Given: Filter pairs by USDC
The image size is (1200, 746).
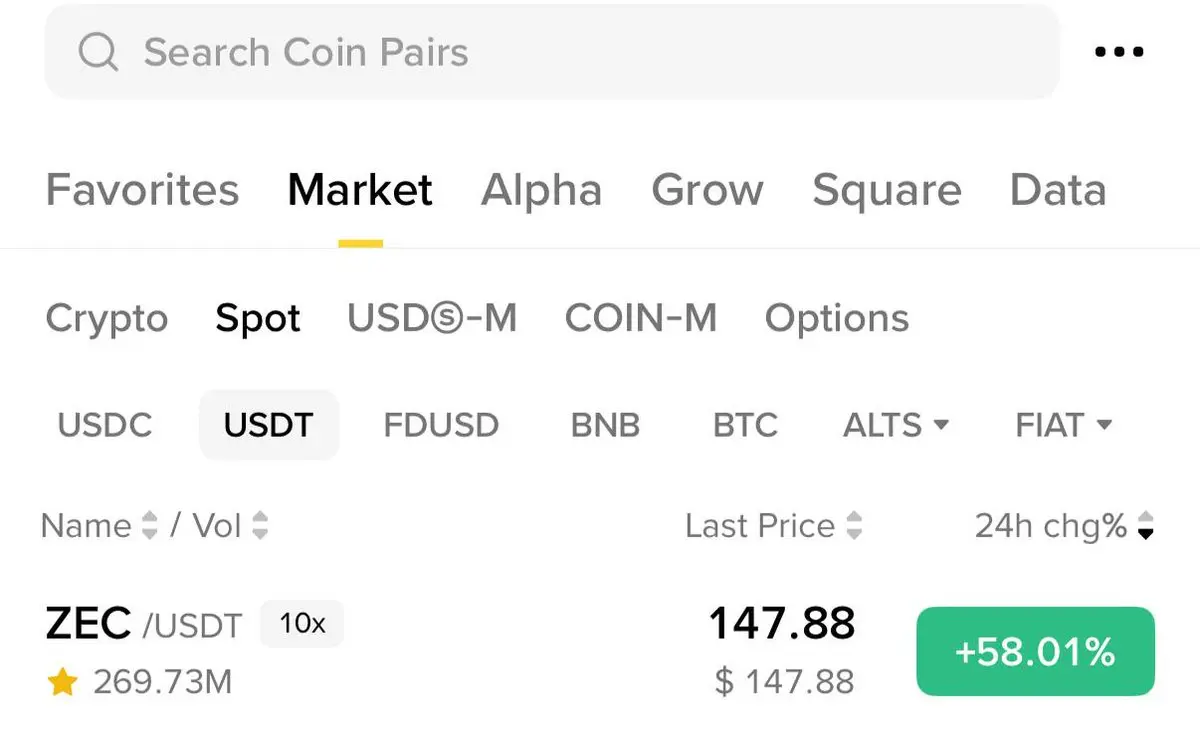Looking at the screenshot, I should [x=105, y=425].
